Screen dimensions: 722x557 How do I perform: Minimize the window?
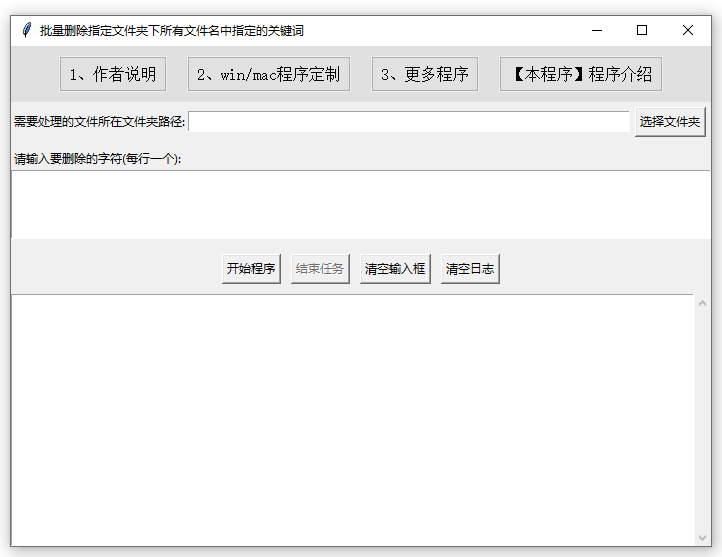click(x=597, y=30)
